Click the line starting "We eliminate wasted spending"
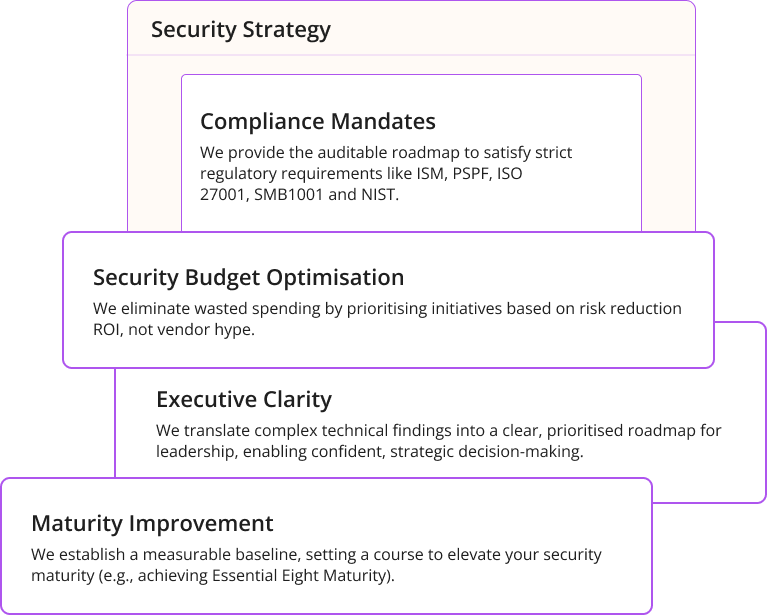The height and width of the screenshot is (615, 767). 387,309
